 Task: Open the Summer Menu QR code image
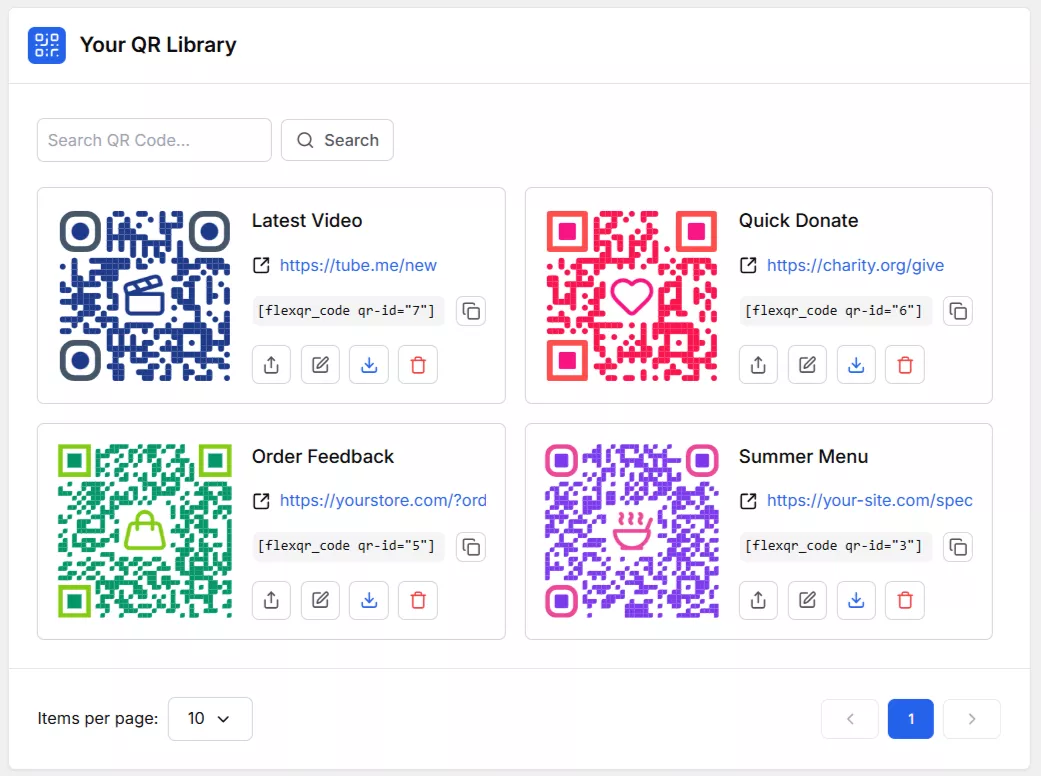tap(632, 531)
